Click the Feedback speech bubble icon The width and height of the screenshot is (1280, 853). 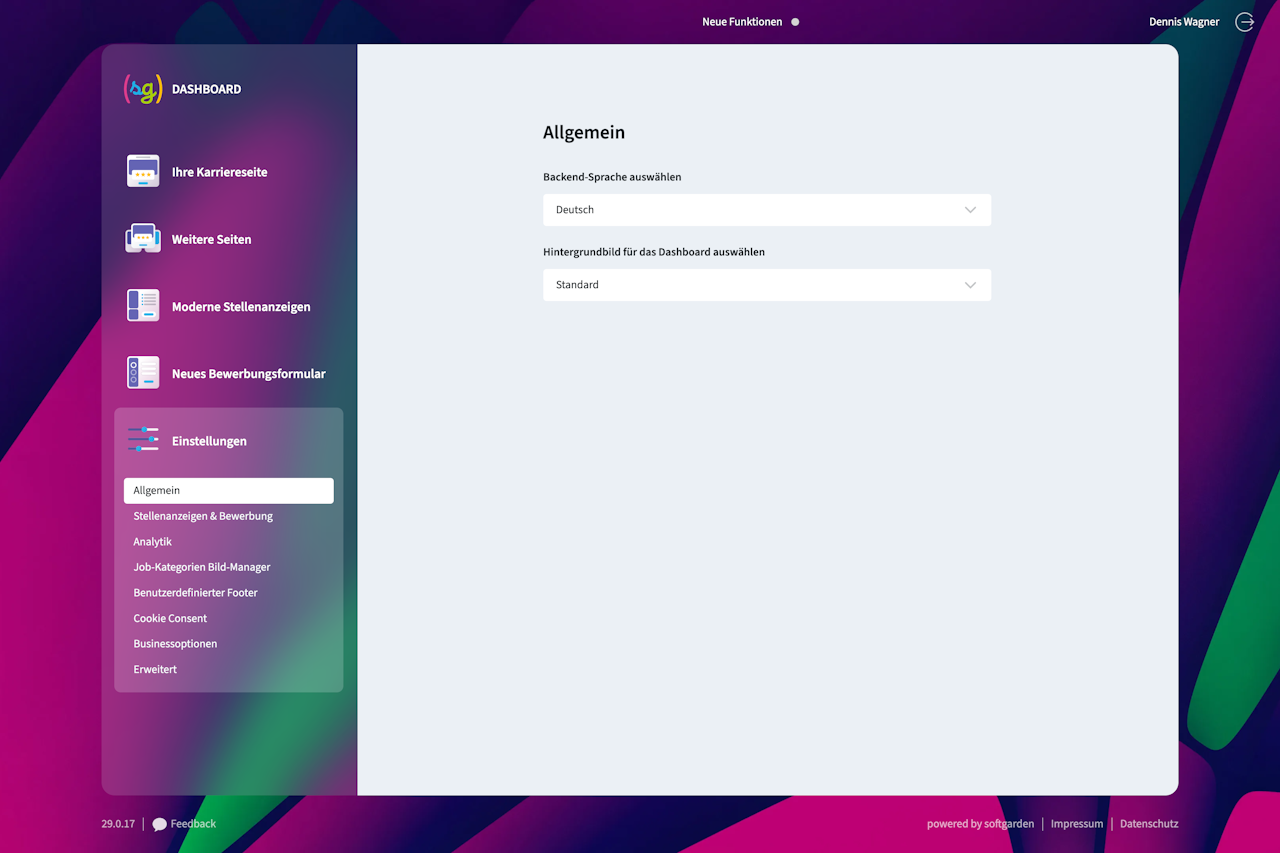pyautogui.click(x=160, y=825)
